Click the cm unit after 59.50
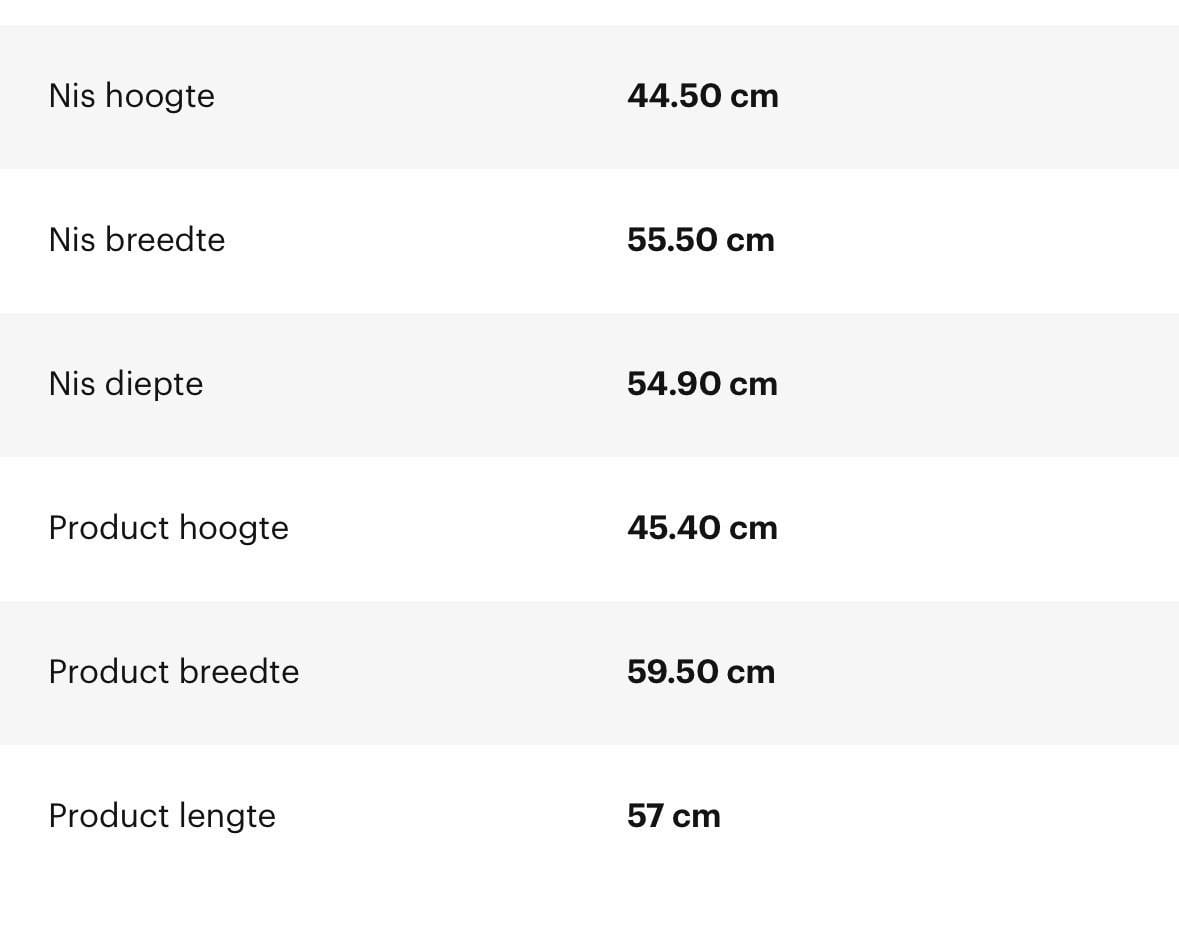 [751, 674]
